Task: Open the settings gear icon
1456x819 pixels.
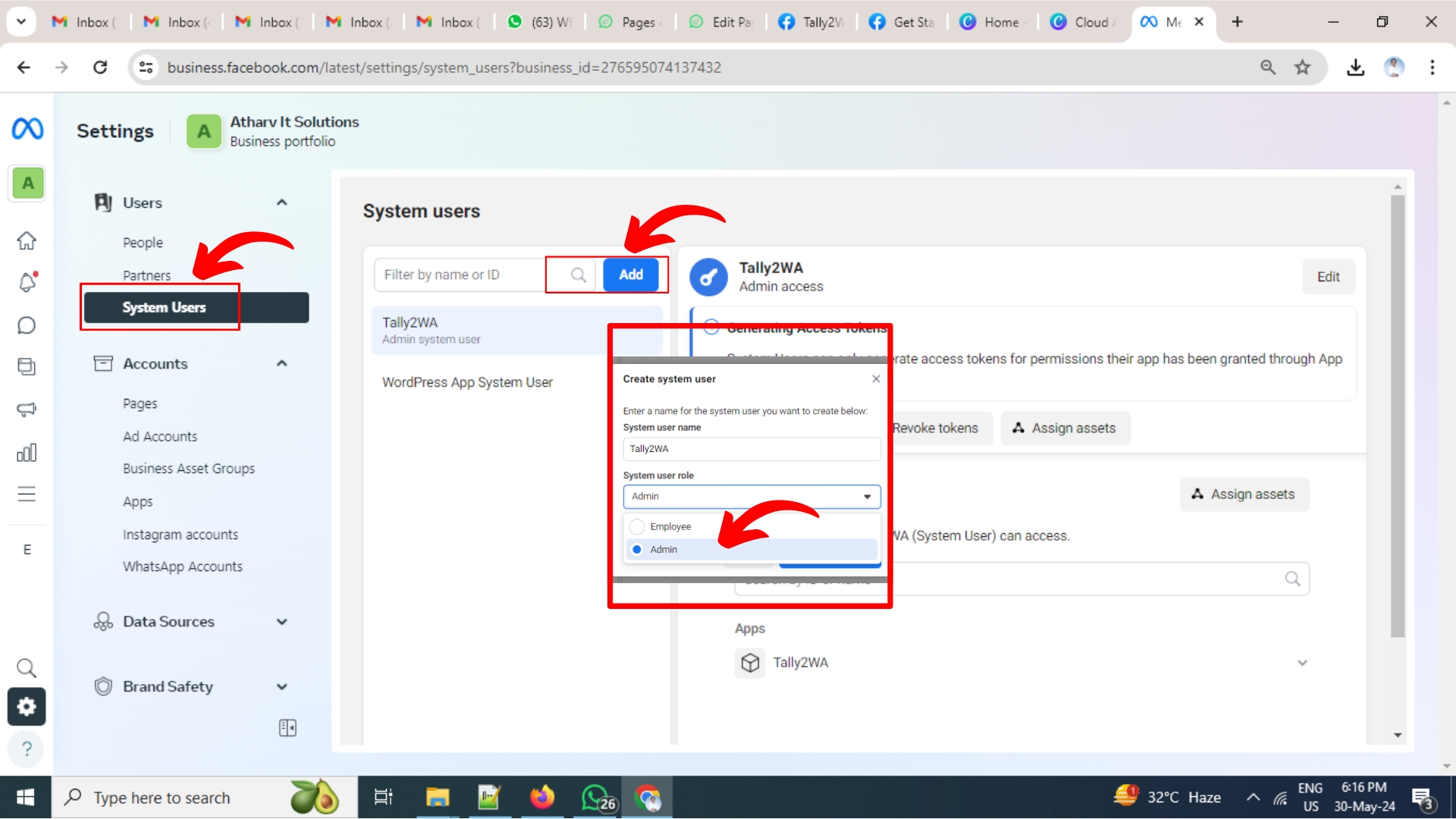Action: pos(27,707)
